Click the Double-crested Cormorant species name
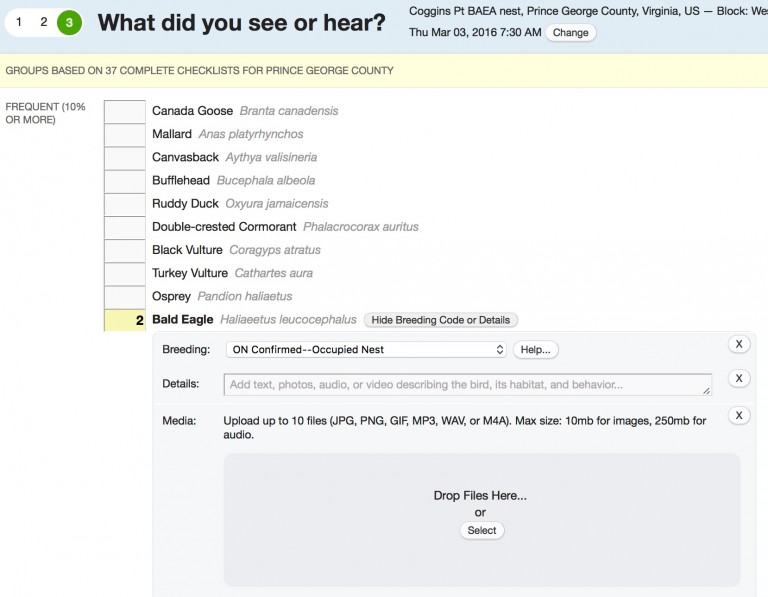Viewport: 768px width, 597px height. [224, 227]
